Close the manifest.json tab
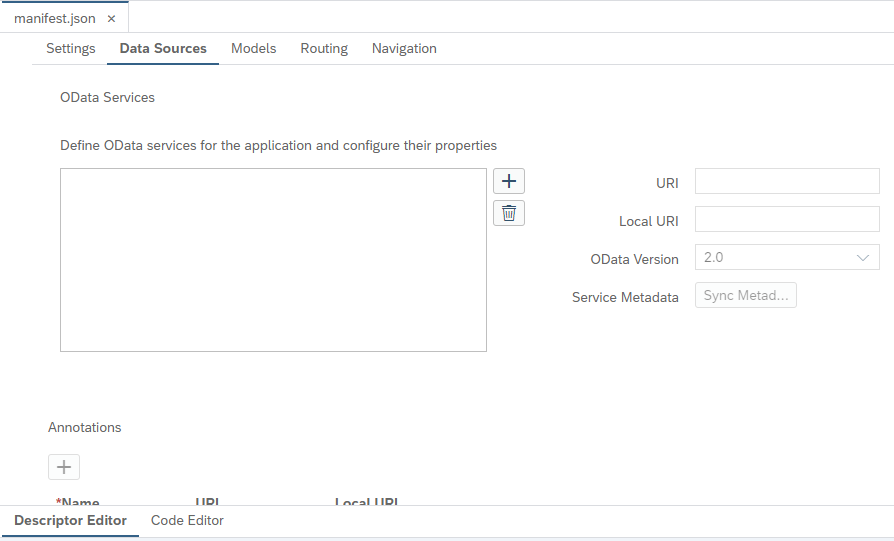This screenshot has width=894, height=541. point(112,19)
